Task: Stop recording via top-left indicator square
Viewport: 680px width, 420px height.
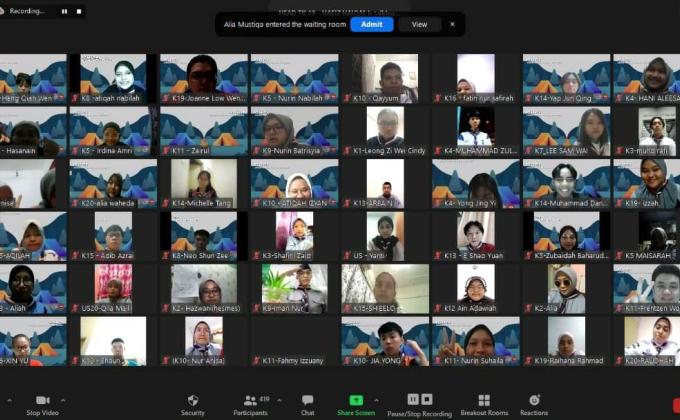Action: tap(77, 11)
